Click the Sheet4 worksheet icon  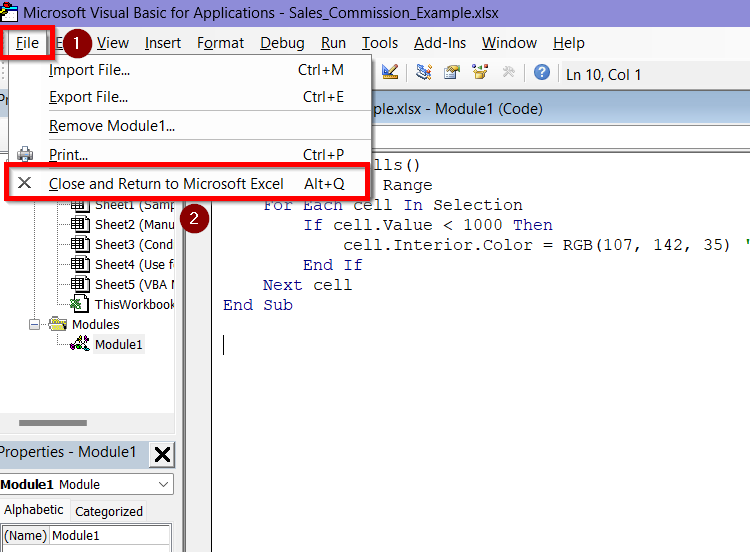(x=80, y=264)
